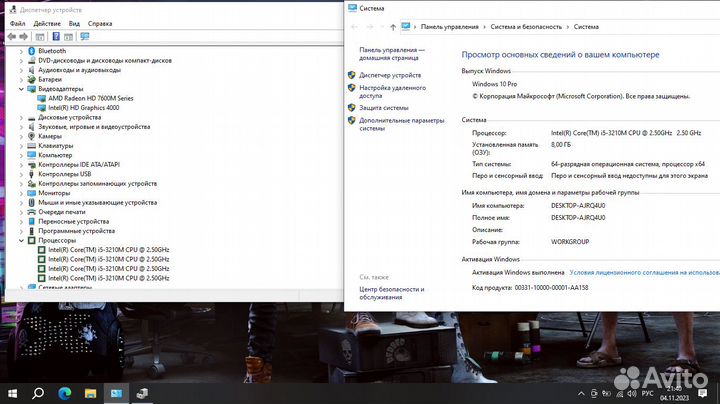Expand Аудиовходы и аудиовыходы category
This screenshot has width=720, height=404.
tap(21, 70)
